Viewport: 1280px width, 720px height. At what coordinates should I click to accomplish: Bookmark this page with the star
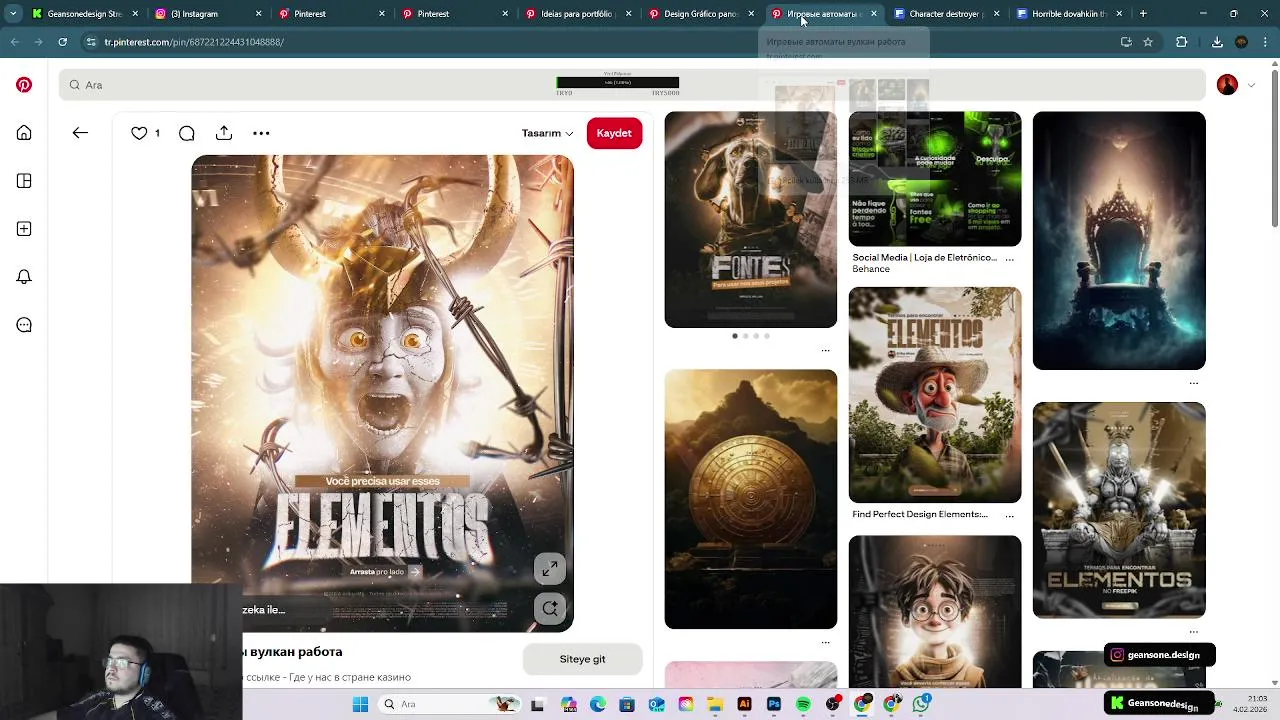point(1148,42)
